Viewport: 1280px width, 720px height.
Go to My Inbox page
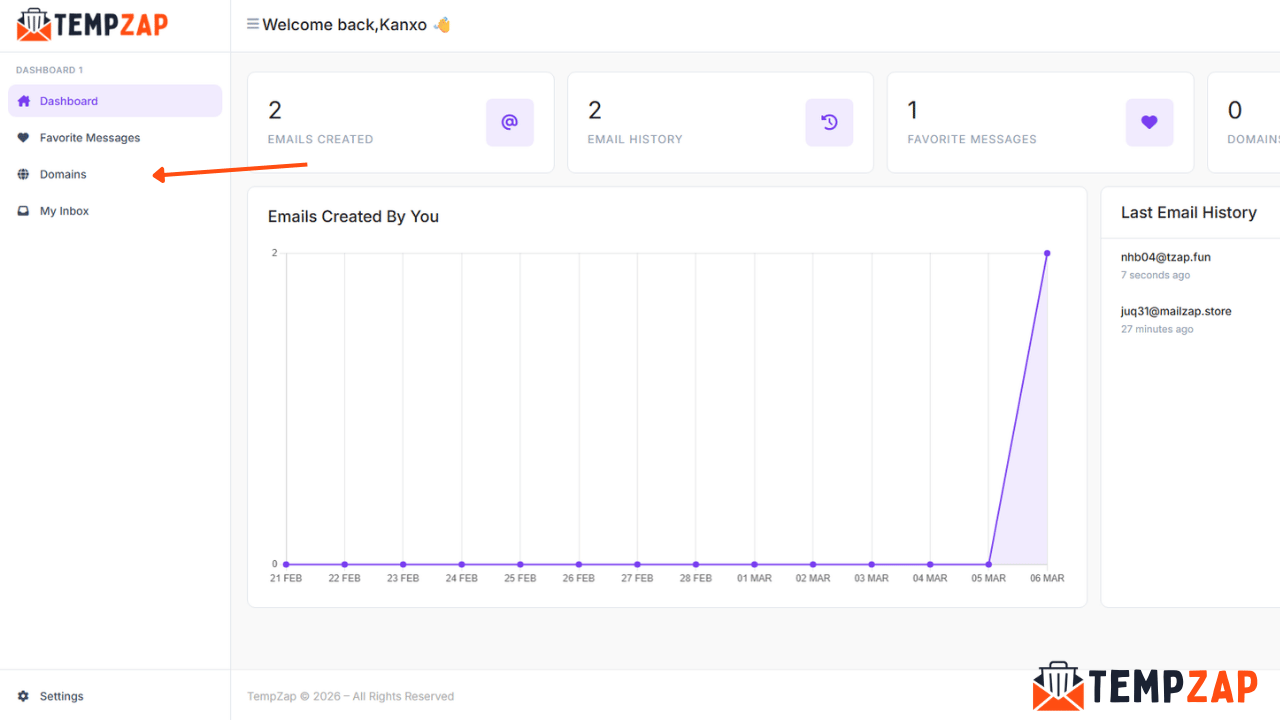[x=64, y=211]
